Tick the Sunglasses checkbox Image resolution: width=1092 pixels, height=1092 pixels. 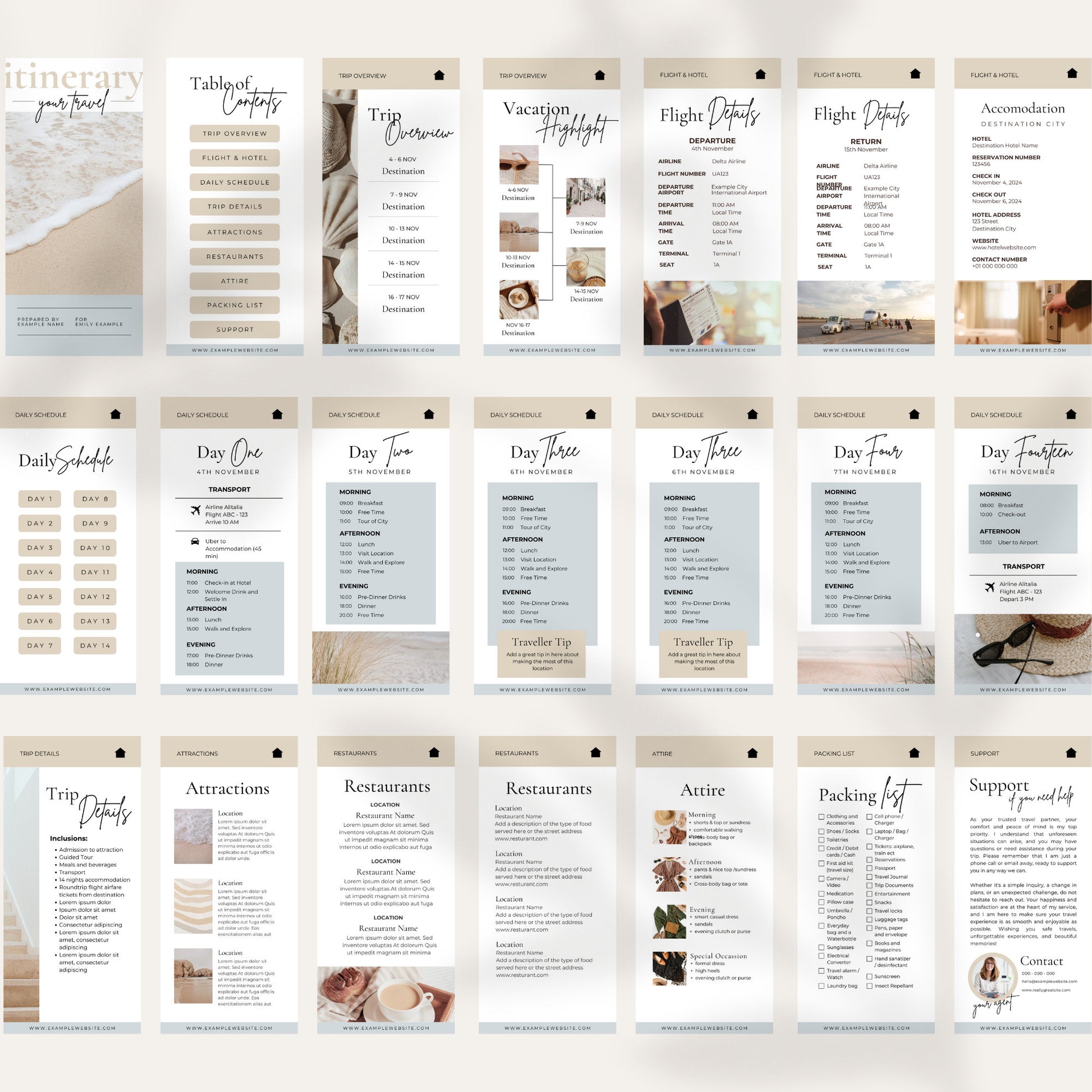pyautogui.click(x=822, y=947)
